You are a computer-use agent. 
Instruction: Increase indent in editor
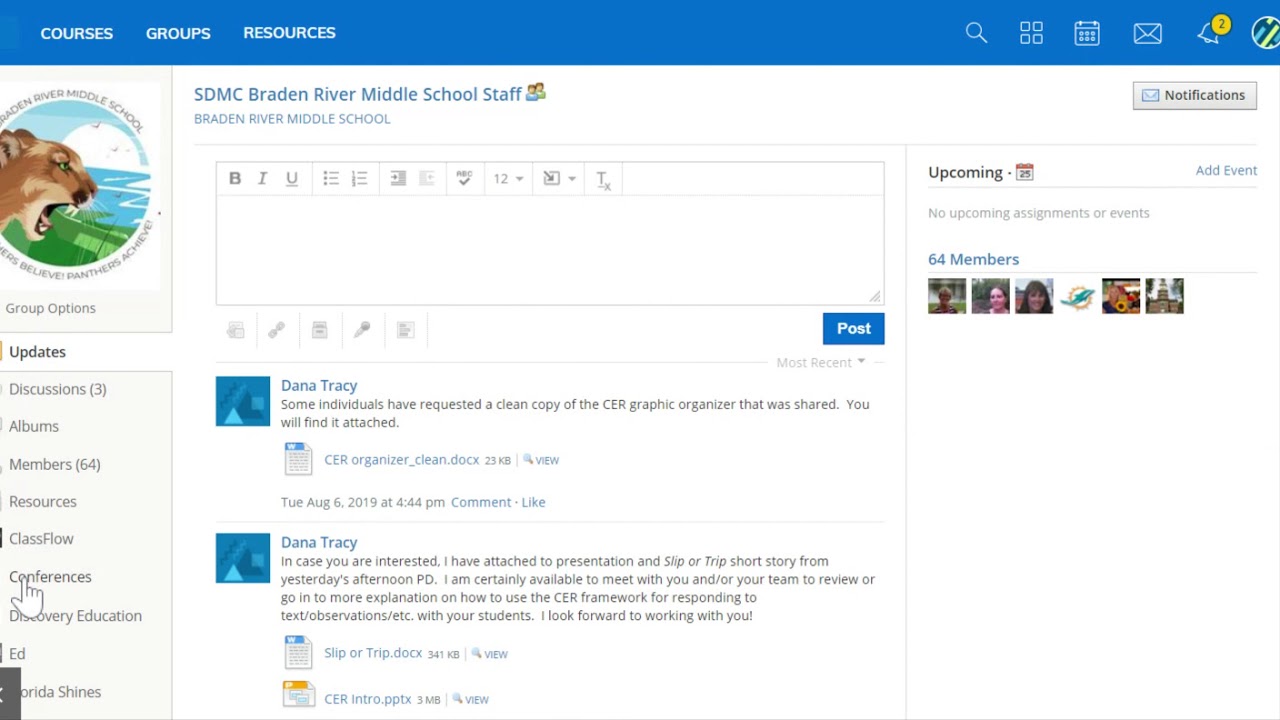pyautogui.click(x=398, y=178)
